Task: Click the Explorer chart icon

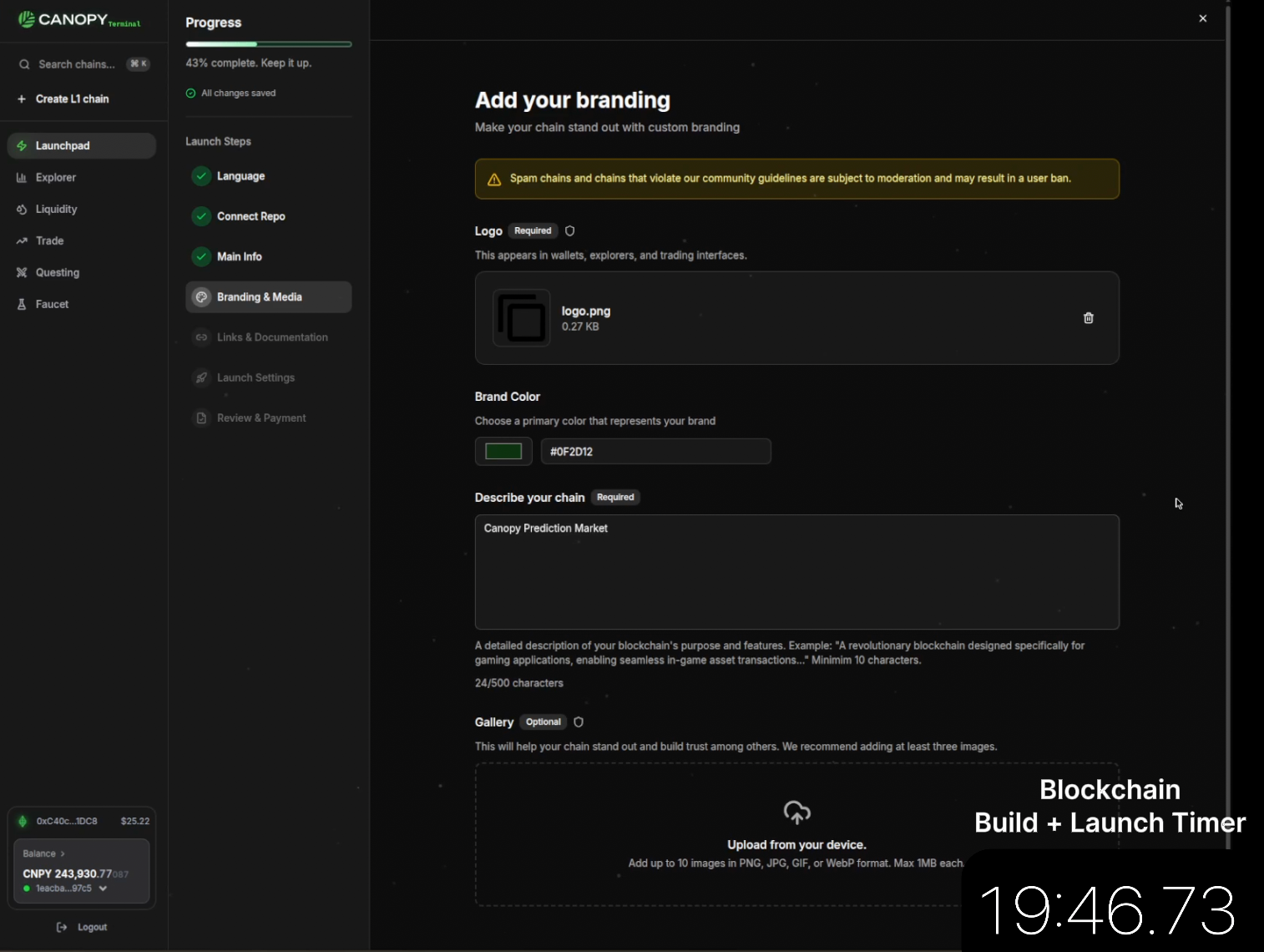Action: (22, 177)
